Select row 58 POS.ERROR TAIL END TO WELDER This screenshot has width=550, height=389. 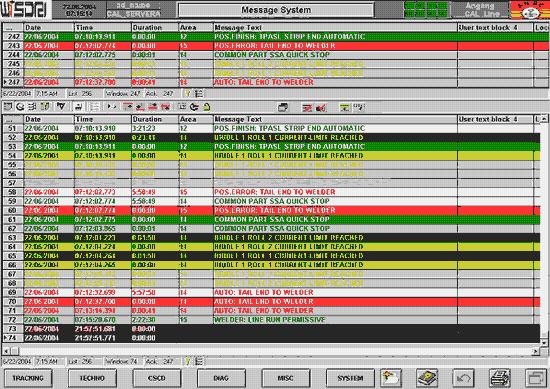tap(271, 192)
